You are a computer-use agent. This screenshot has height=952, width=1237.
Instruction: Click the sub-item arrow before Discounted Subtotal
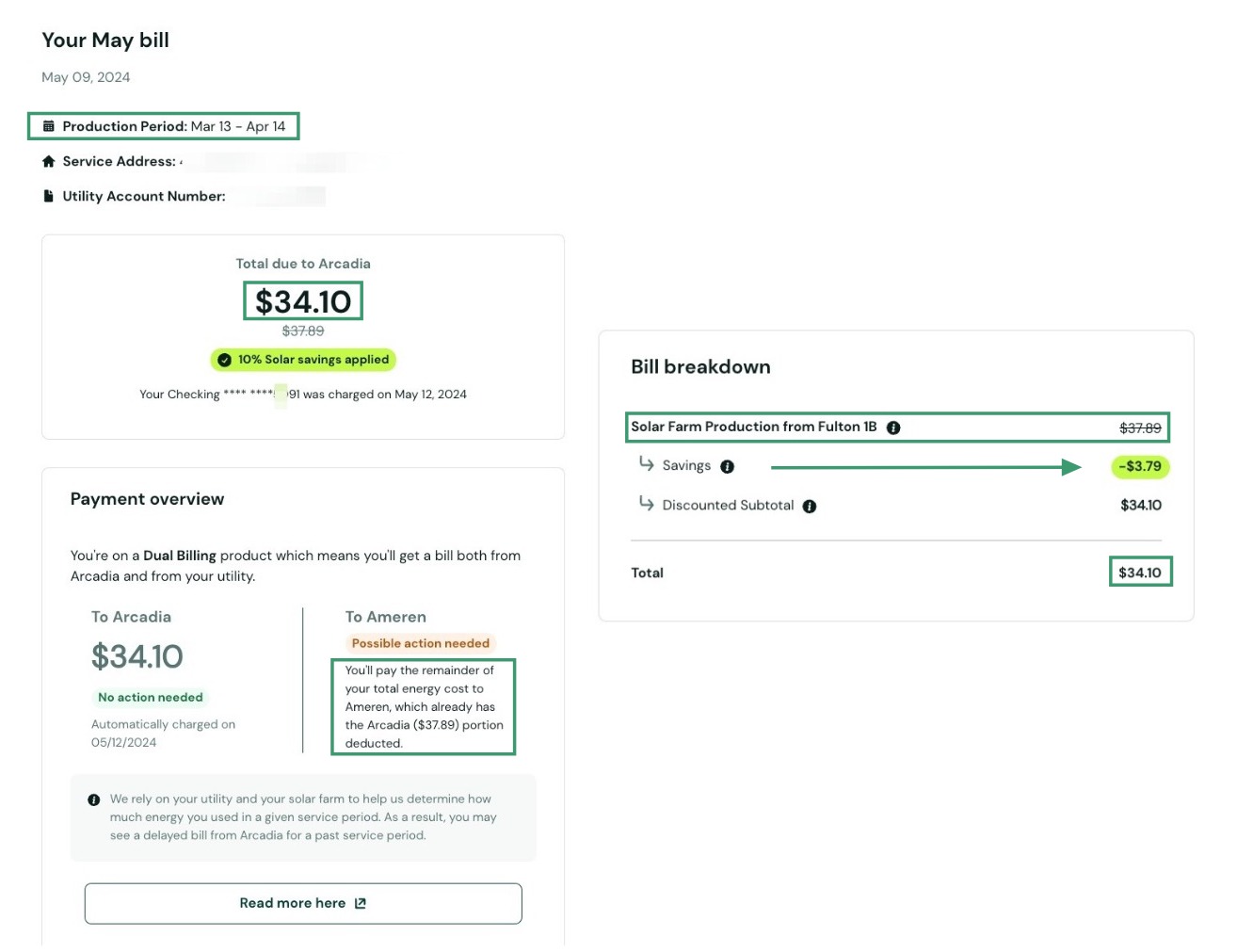pyautogui.click(x=646, y=504)
